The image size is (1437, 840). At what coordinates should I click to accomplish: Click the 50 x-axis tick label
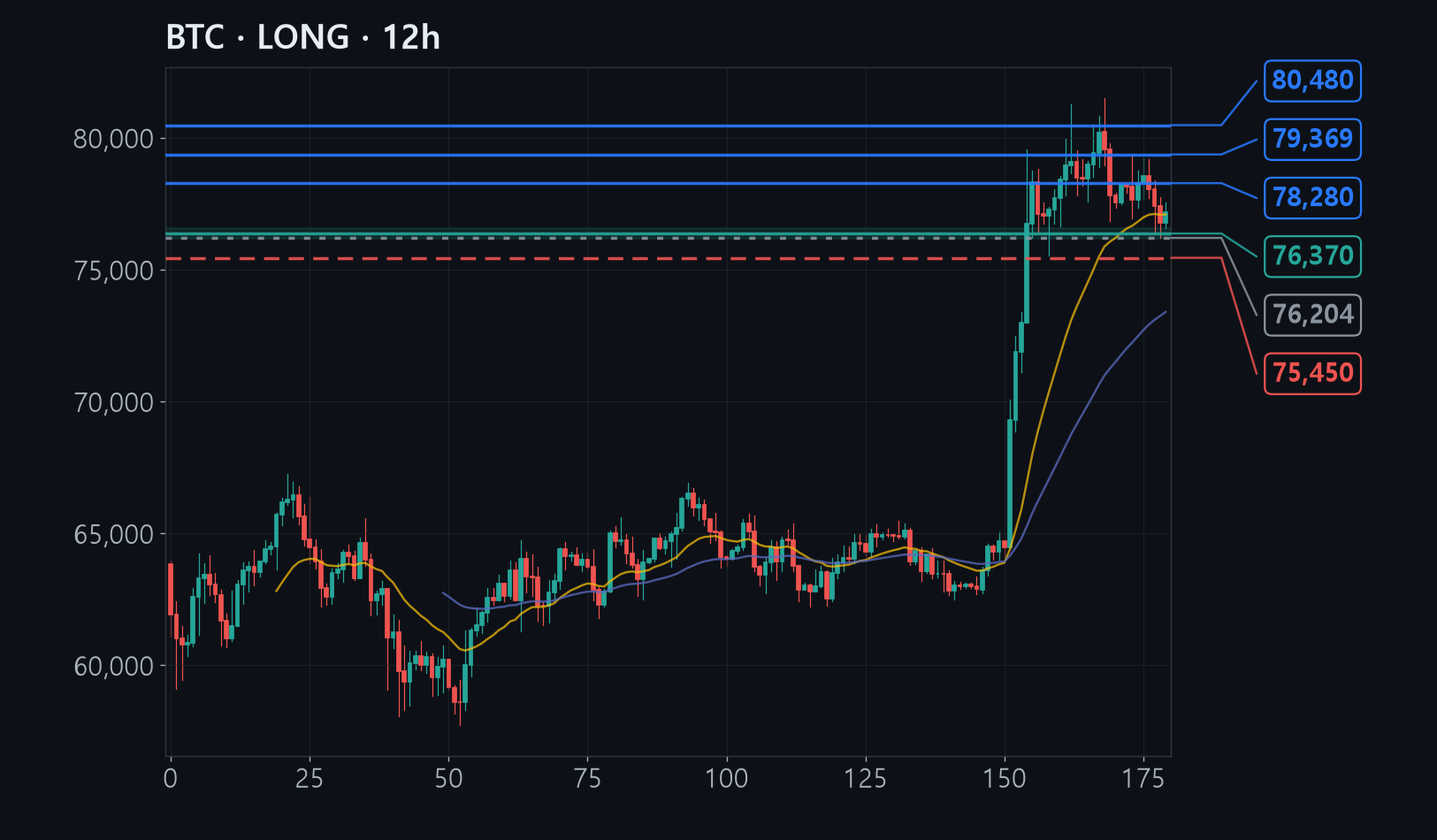tap(448, 779)
